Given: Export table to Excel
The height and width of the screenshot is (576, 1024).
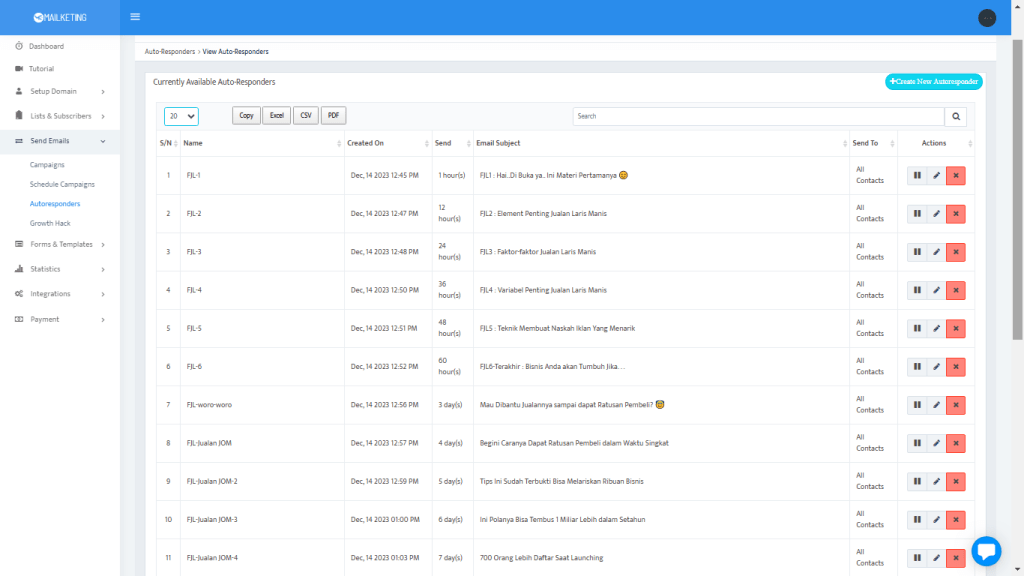Looking at the screenshot, I should 276,116.
